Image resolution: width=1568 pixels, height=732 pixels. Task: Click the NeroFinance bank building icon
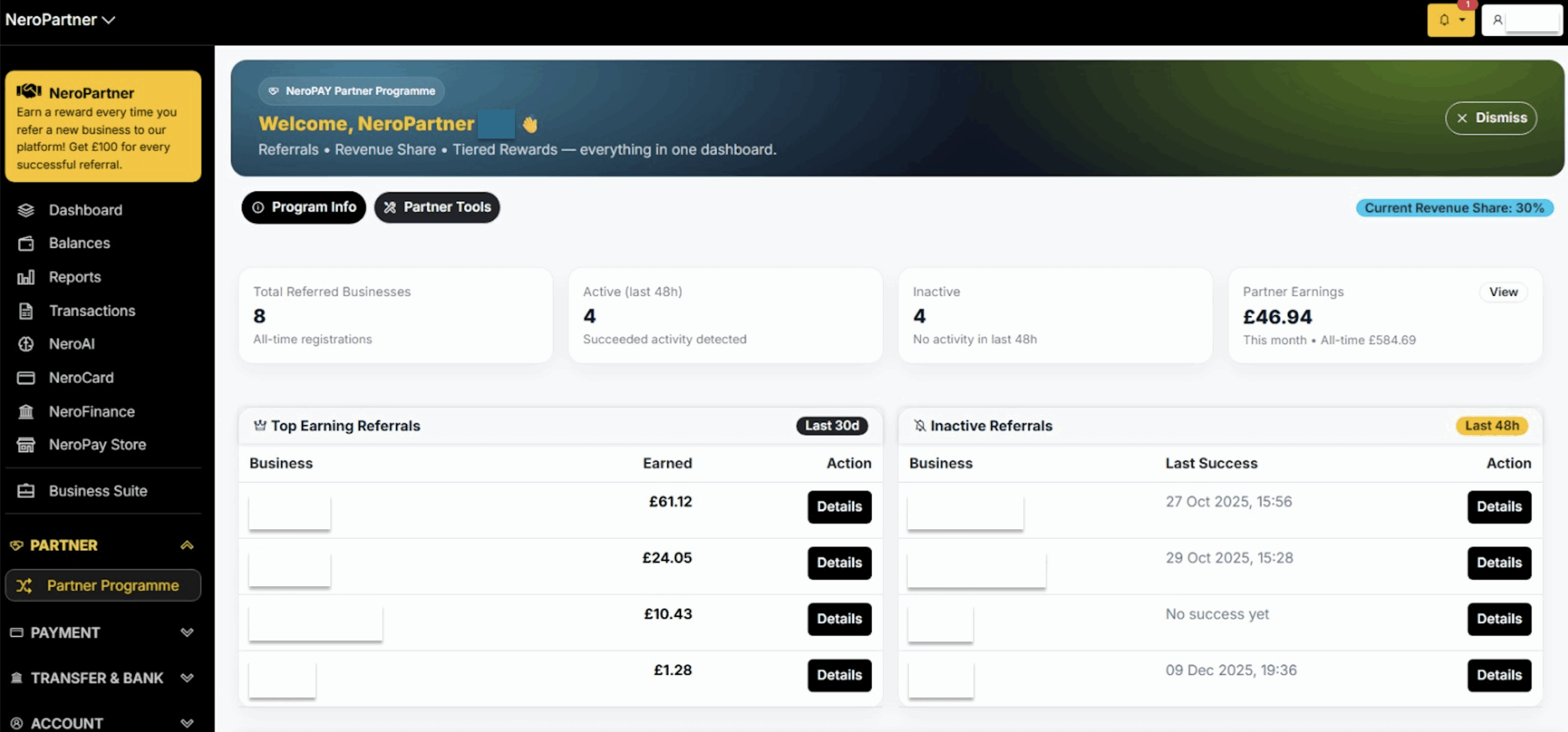tap(26, 412)
